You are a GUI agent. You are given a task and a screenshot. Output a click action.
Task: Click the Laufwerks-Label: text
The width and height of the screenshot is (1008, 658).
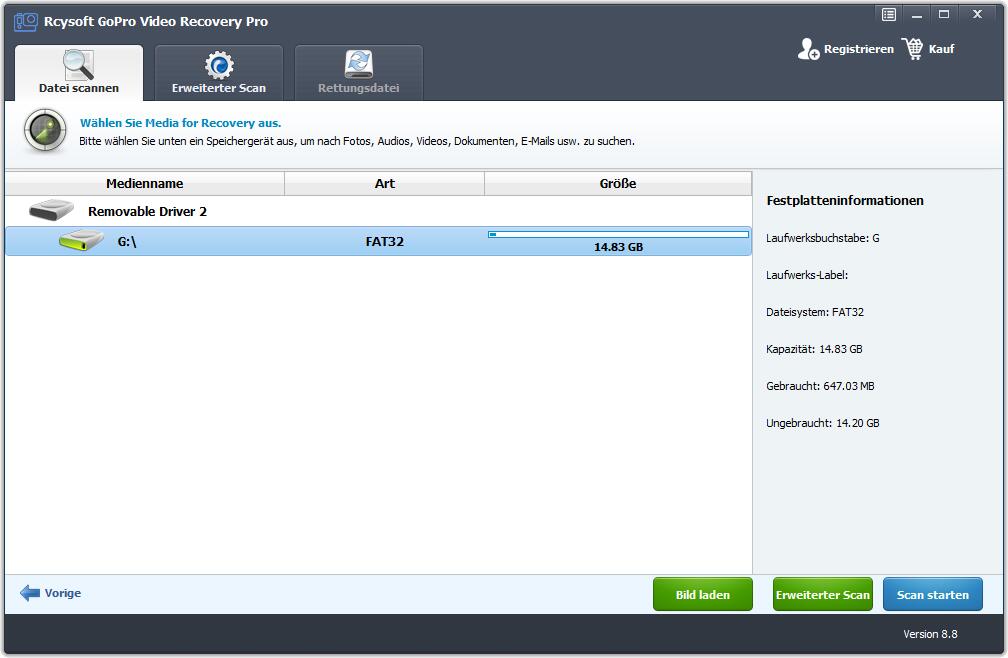[807, 275]
